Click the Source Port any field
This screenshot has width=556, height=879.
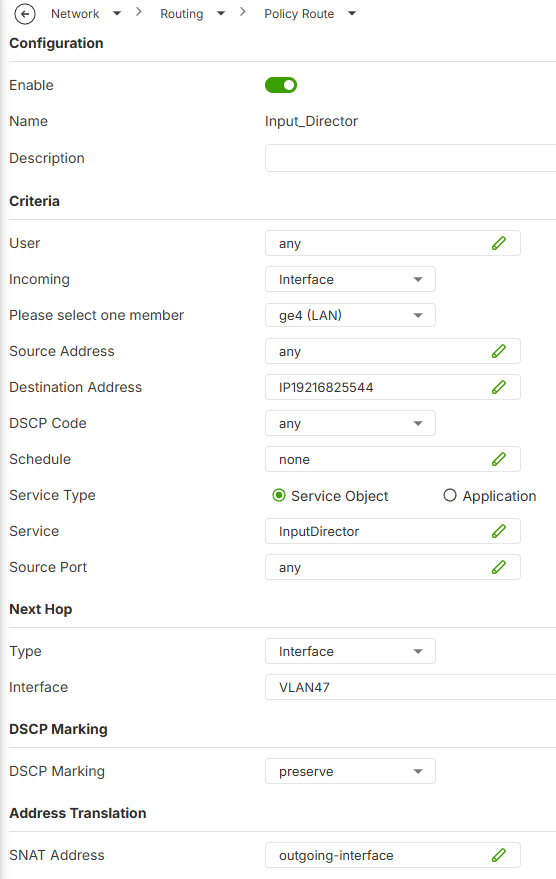pyautogui.click(x=393, y=567)
